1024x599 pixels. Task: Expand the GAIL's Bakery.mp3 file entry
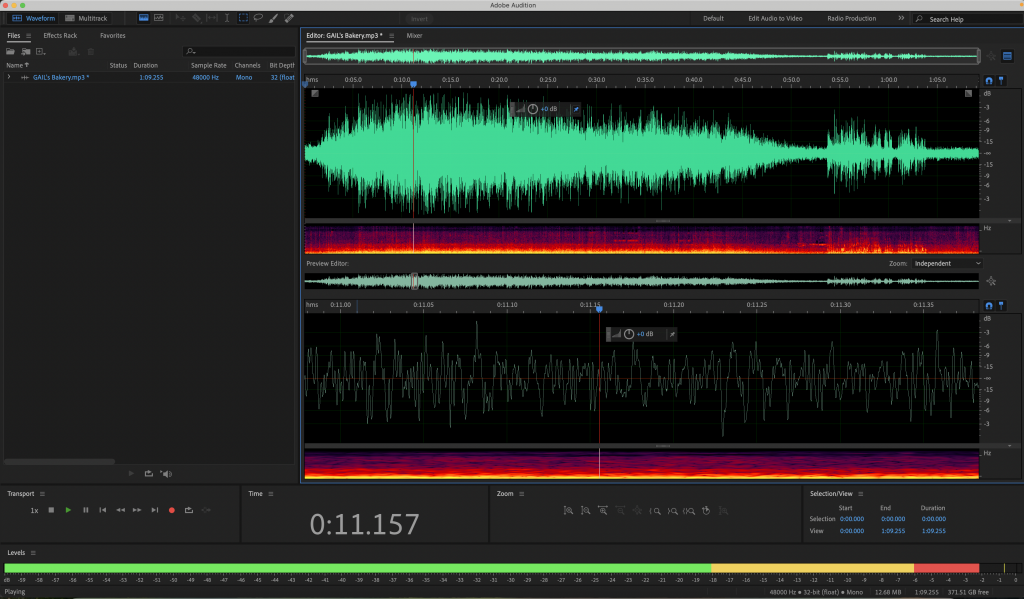[x=9, y=77]
